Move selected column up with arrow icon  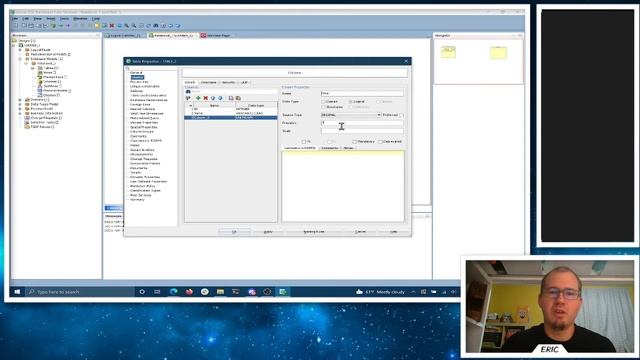213,98
